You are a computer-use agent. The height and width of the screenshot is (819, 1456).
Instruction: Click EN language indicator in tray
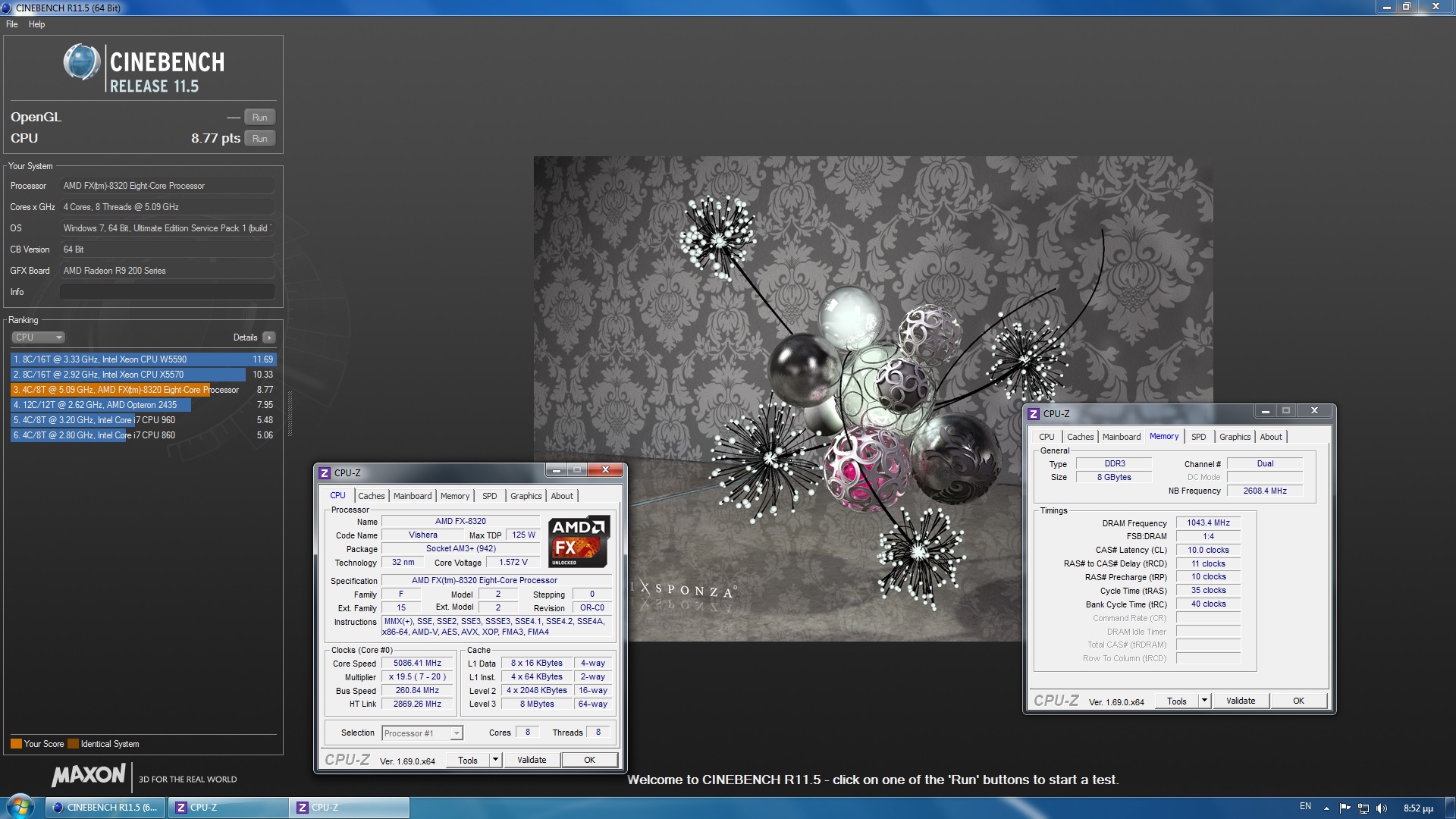coord(1305,807)
